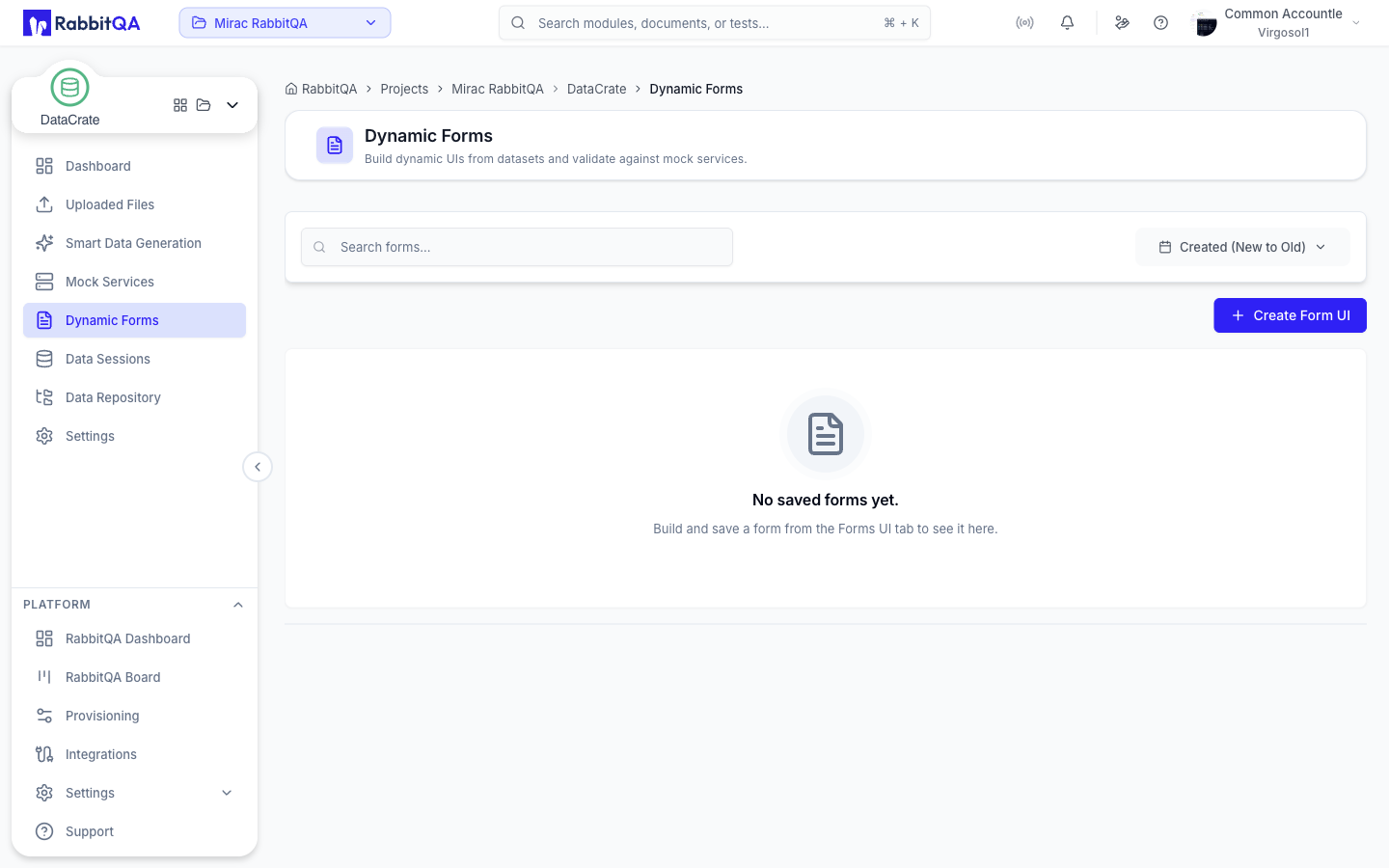Go to RabbitQA Board
Viewport: 1389px width, 868px height.
pos(134,677)
